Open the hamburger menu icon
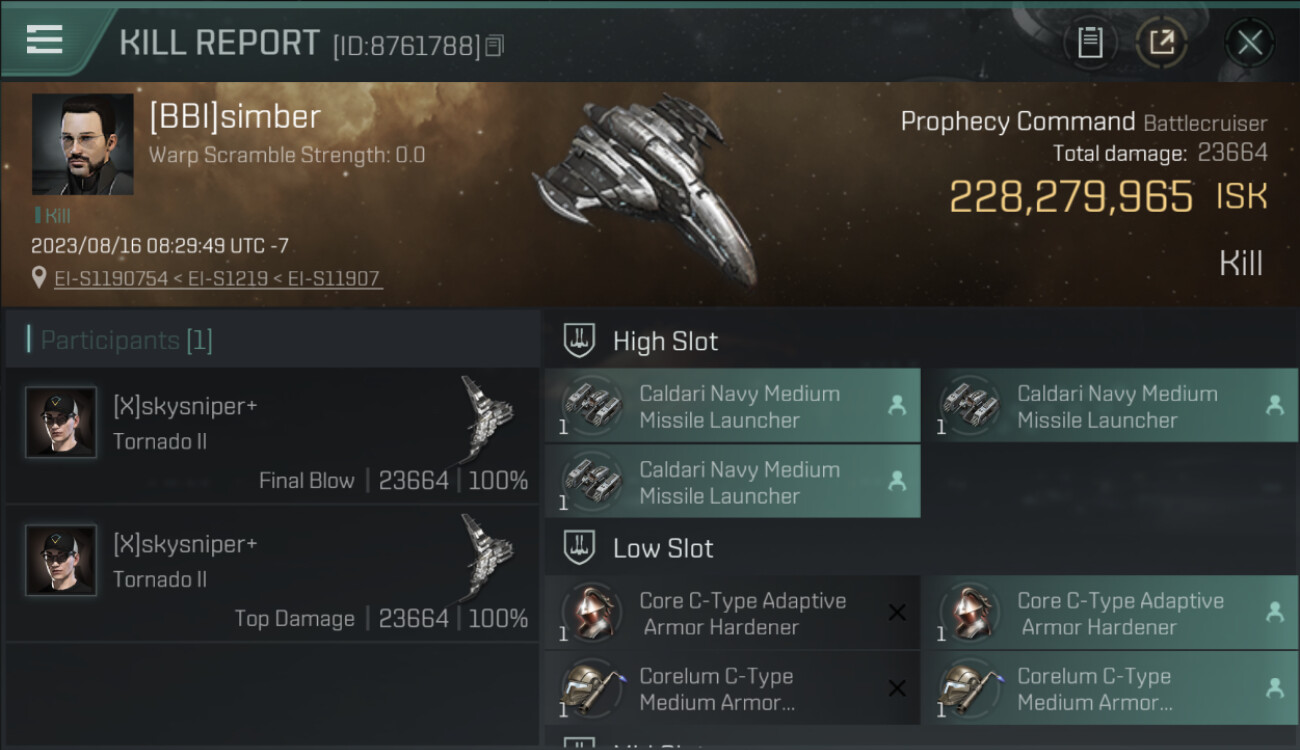This screenshot has height=750, width=1300. click(45, 40)
